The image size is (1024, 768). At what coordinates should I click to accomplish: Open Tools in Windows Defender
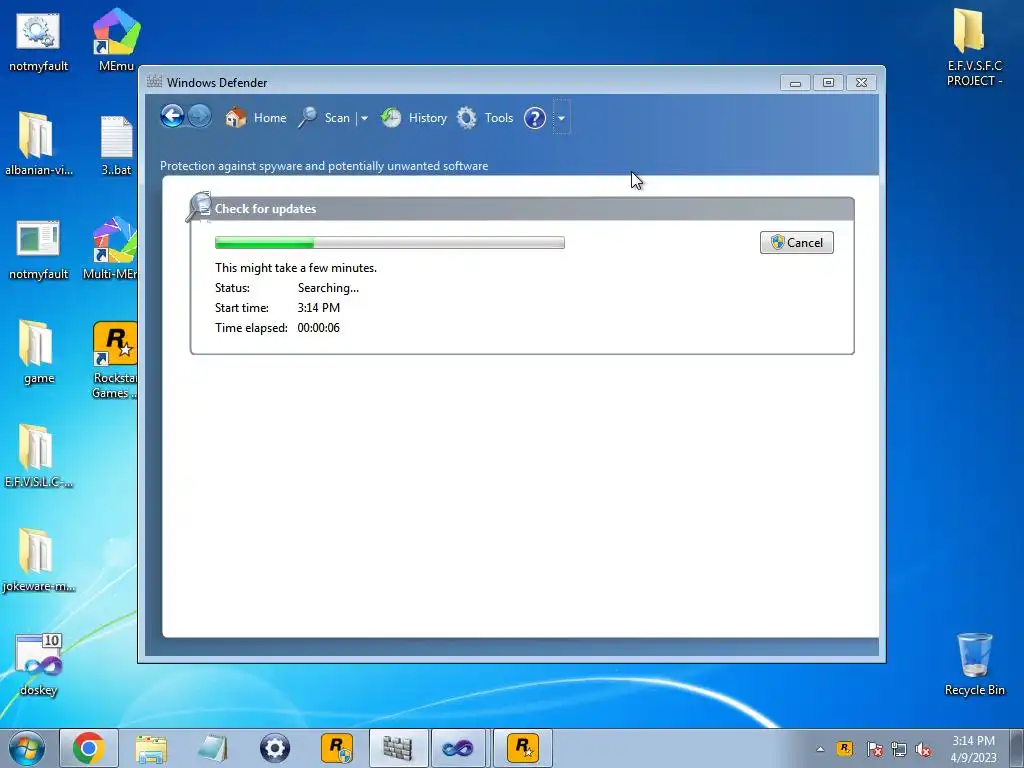tap(485, 118)
